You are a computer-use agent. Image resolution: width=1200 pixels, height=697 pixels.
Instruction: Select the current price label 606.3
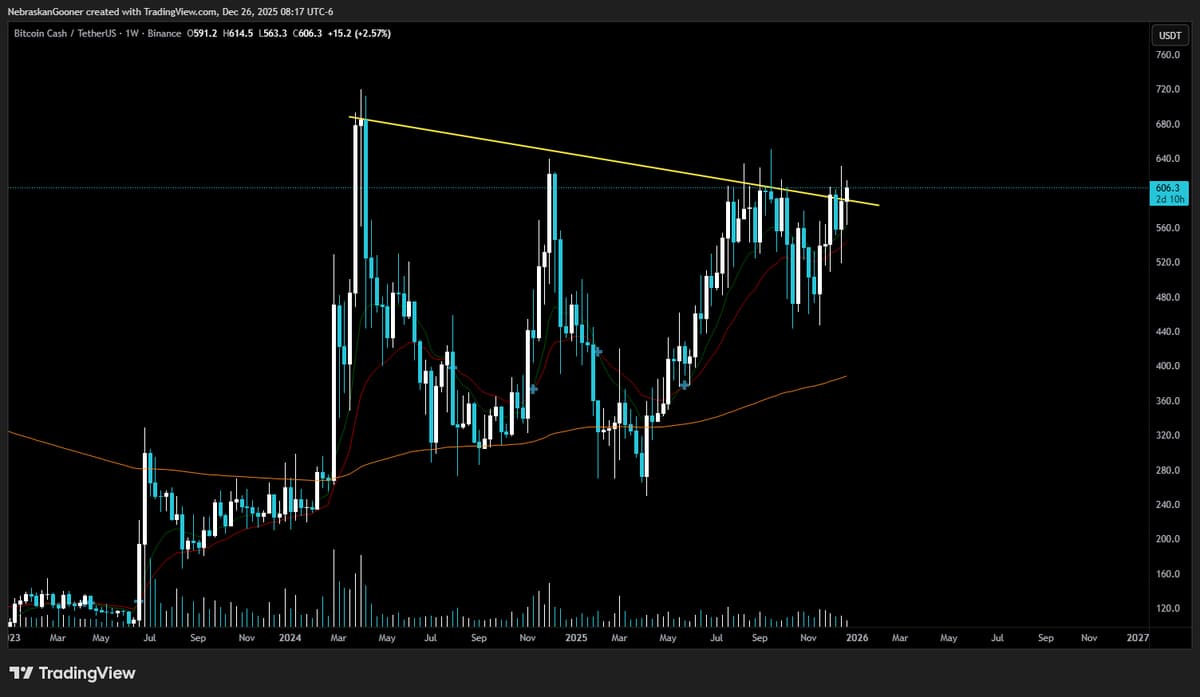1169,187
